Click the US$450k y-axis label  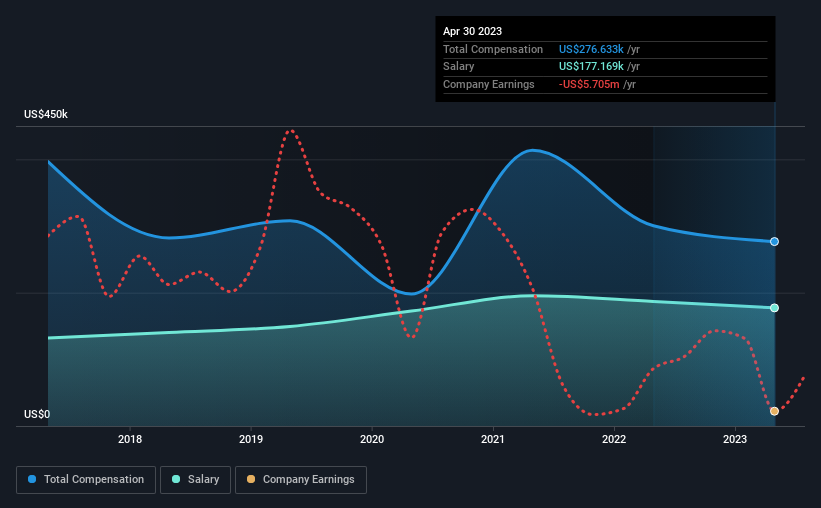tap(46, 114)
